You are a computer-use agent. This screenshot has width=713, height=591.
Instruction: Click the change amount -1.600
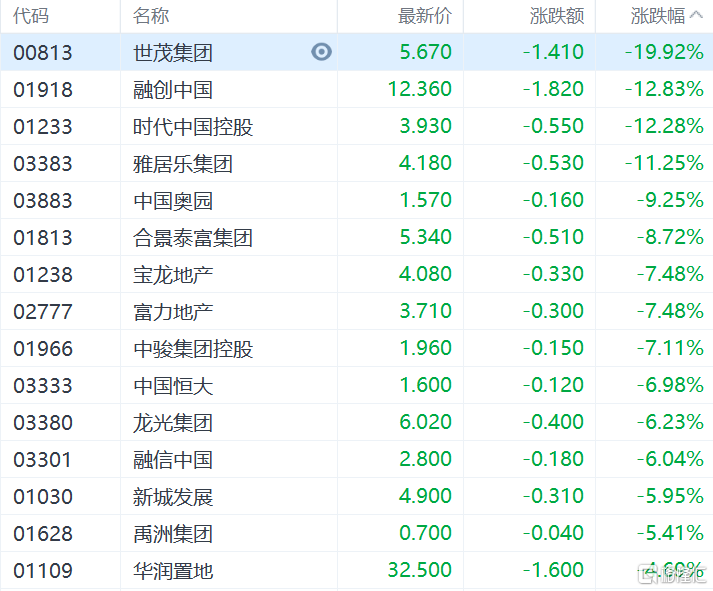553,570
